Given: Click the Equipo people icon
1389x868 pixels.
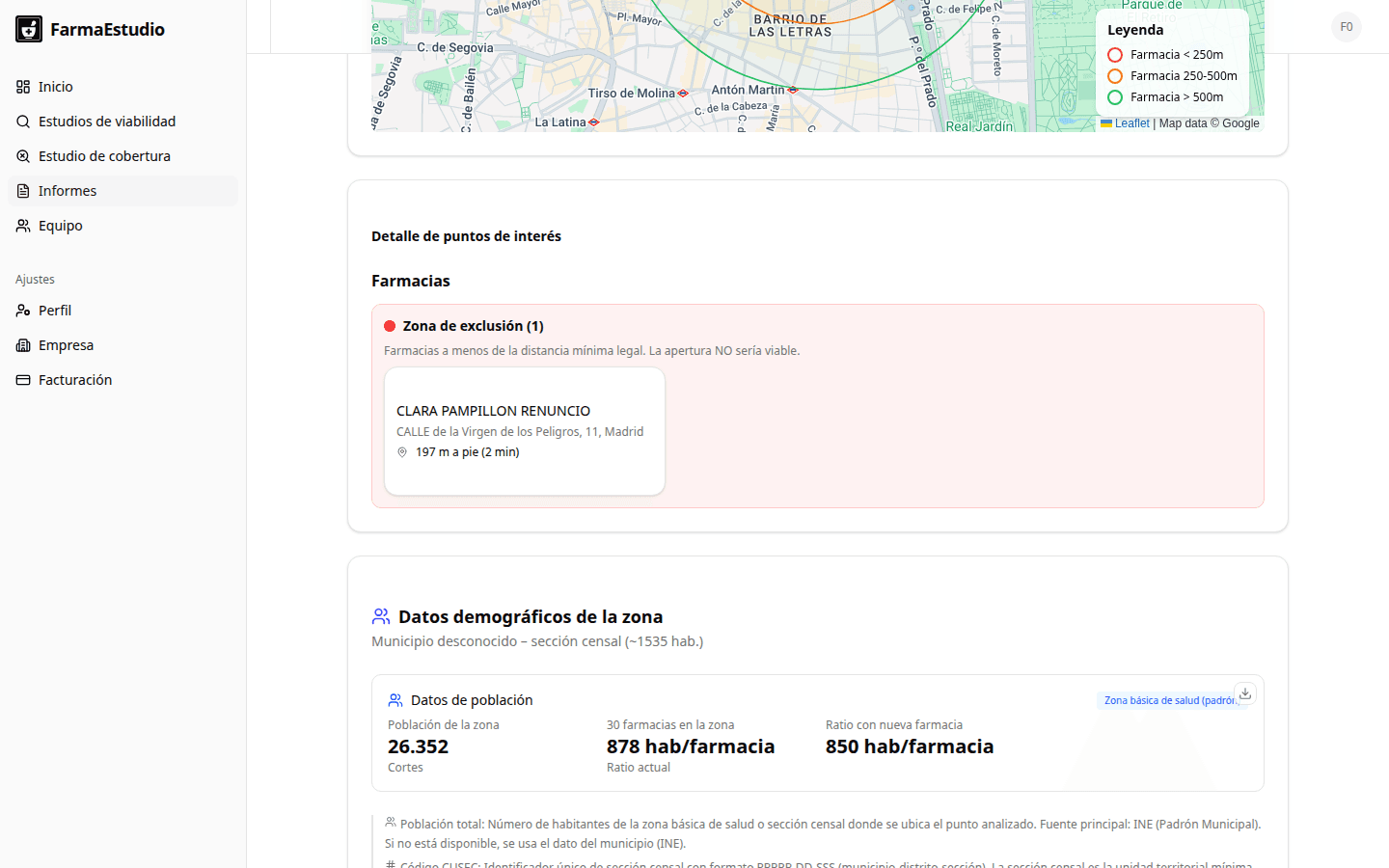Looking at the screenshot, I should coord(23,226).
